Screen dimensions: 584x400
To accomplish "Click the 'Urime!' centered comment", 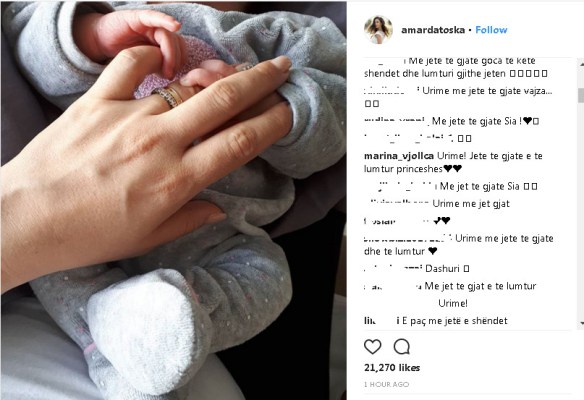I will pyautogui.click(x=453, y=303).
